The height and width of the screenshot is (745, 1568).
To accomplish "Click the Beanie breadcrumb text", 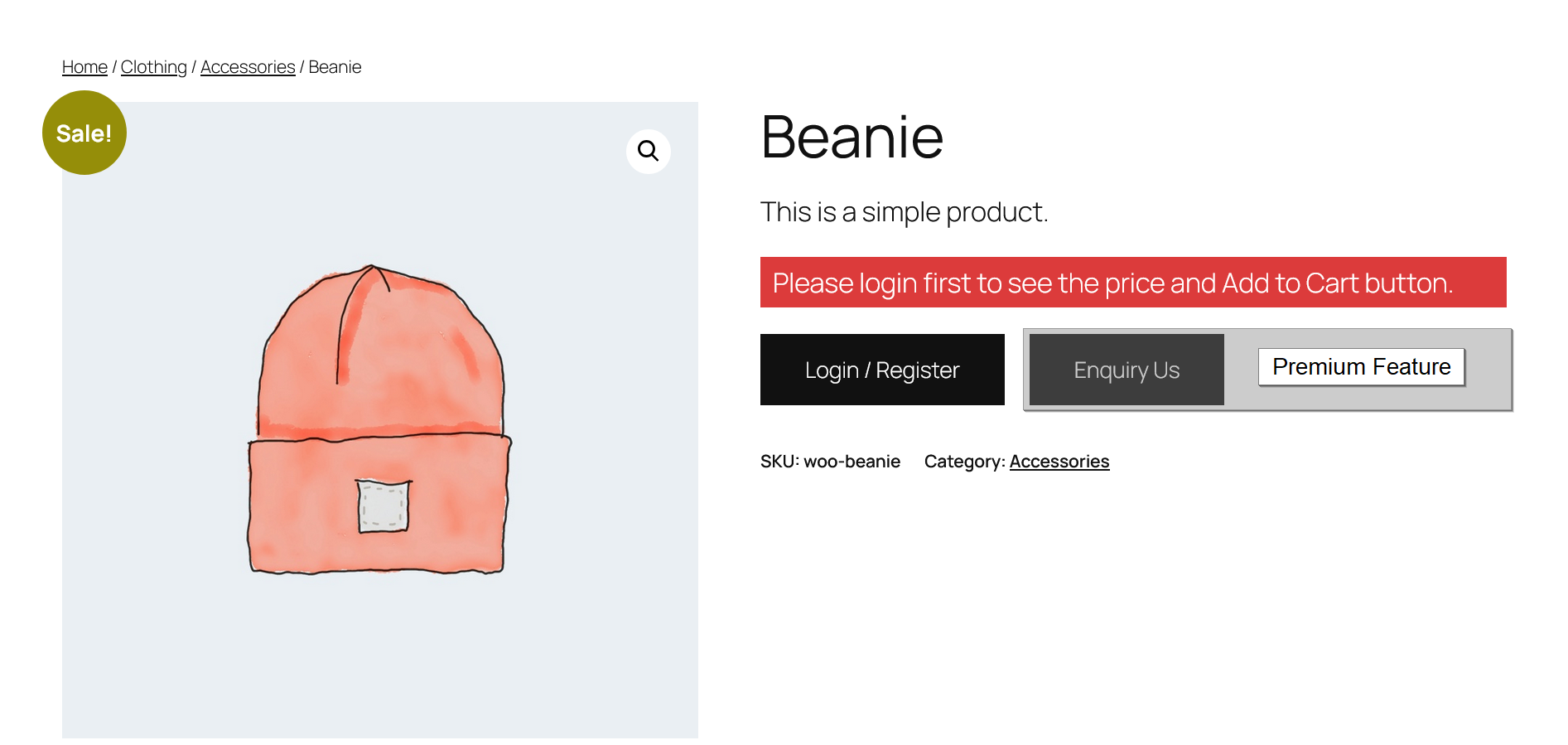I will 335,67.
